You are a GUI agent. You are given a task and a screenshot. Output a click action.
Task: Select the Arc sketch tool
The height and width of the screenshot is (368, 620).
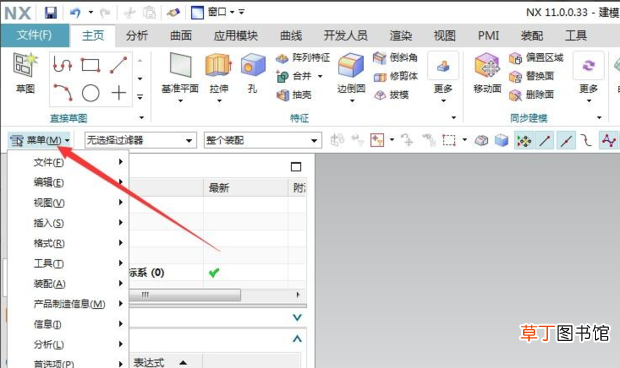click(x=62, y=93)
